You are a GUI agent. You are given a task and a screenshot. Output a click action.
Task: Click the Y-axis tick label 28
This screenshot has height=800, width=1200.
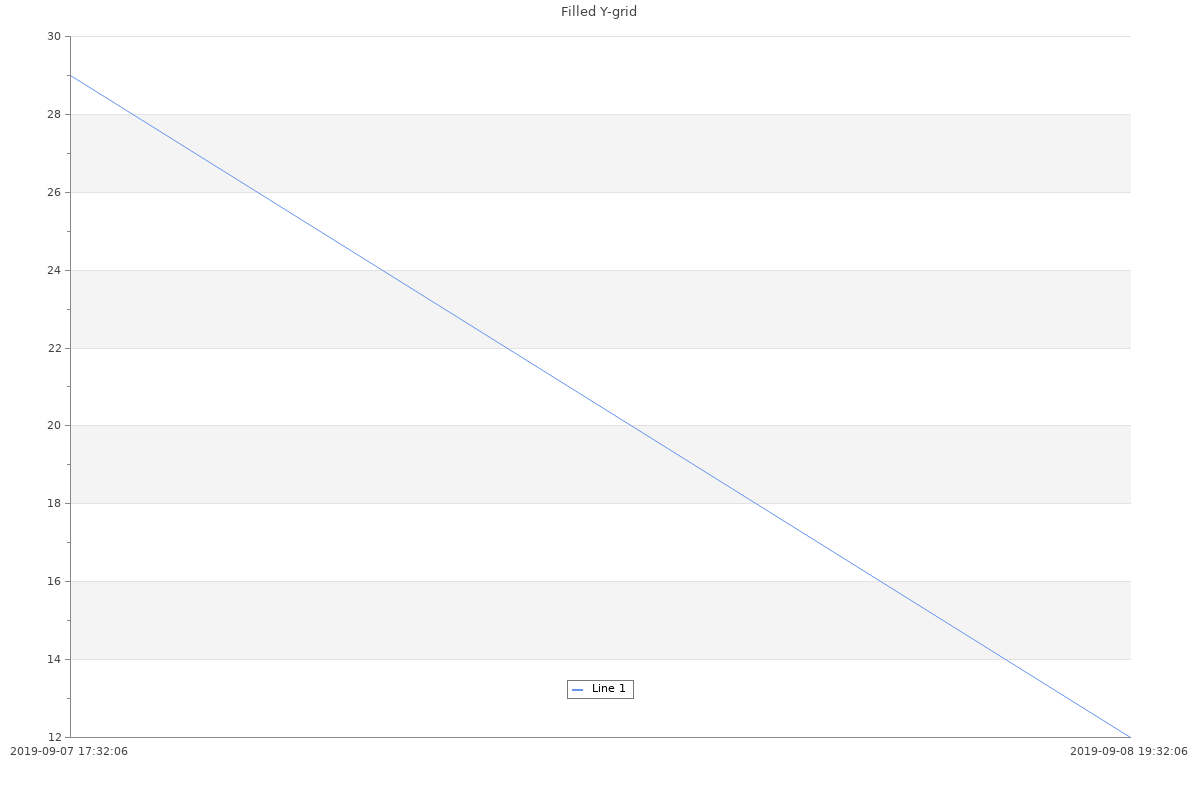54,115
